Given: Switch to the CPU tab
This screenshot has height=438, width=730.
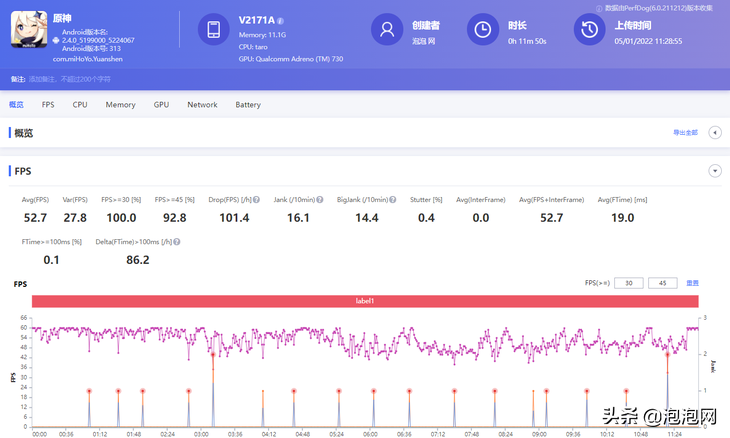Looking at the screenshot, I should [x=80, y=105].
